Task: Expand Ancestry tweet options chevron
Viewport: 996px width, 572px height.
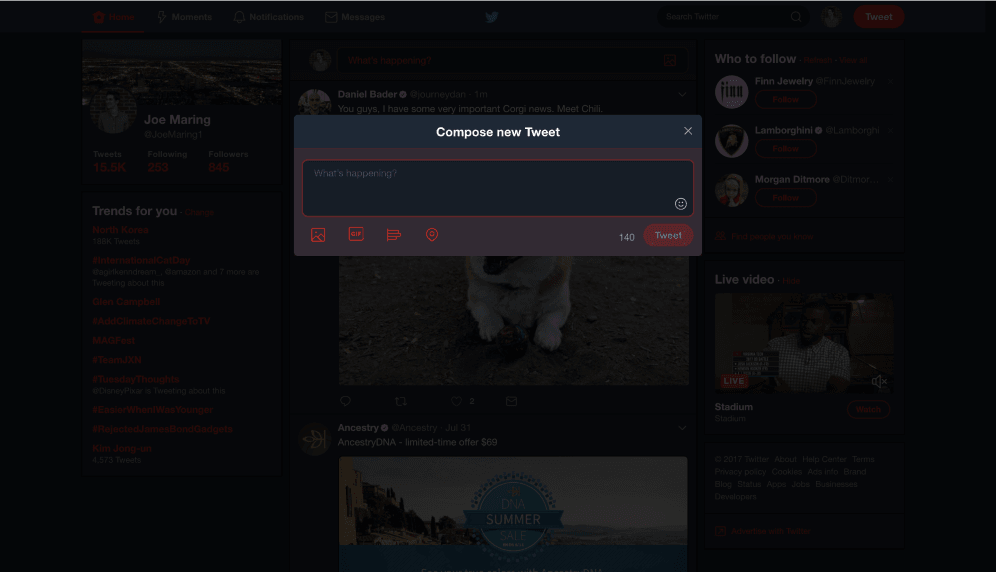Action: pyautogui.click(x=682, y=428)
